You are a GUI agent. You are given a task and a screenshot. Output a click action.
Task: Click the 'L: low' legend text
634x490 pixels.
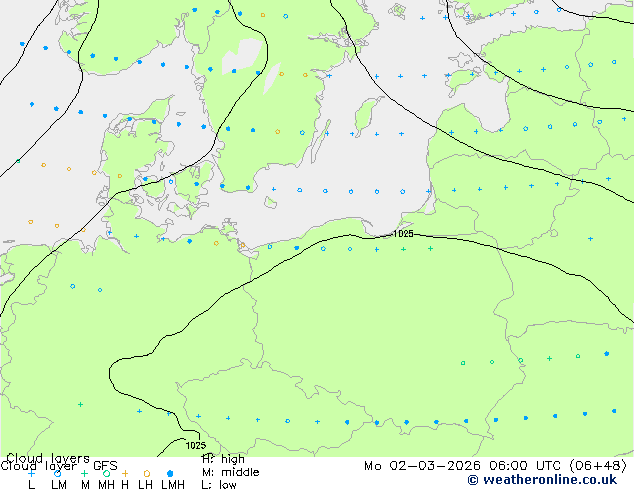(x=219, y=485)
